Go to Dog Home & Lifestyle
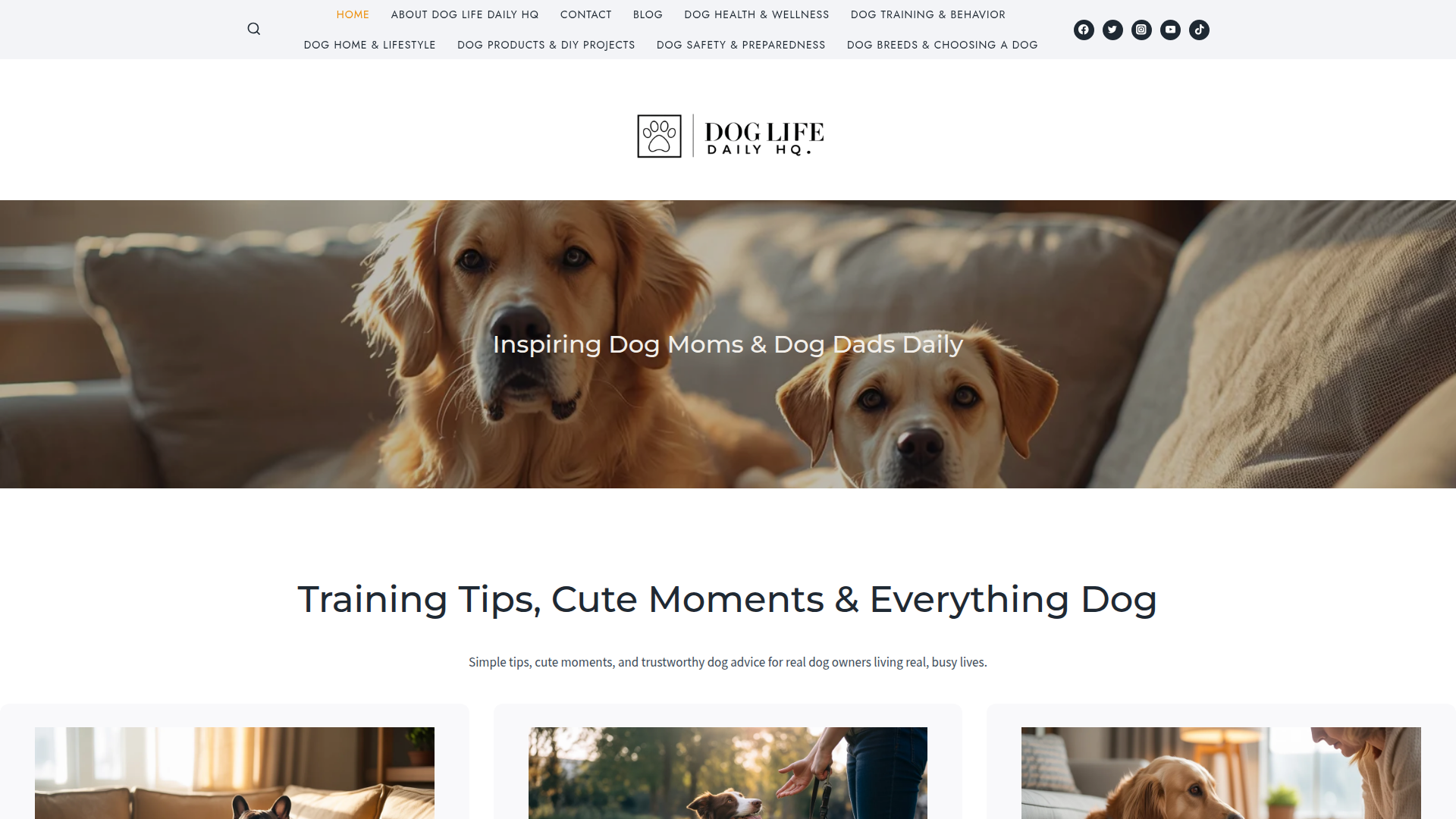Screen dimensions: 1456x819 pos(369,45)
